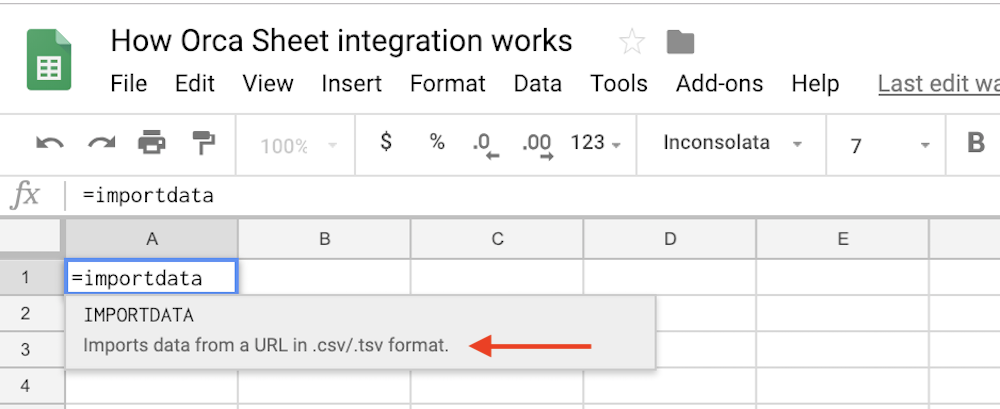This screenshot has width=1000, height=409.
Task: Open the zoom 100% dropdown
Action: (x=297, y=146)
